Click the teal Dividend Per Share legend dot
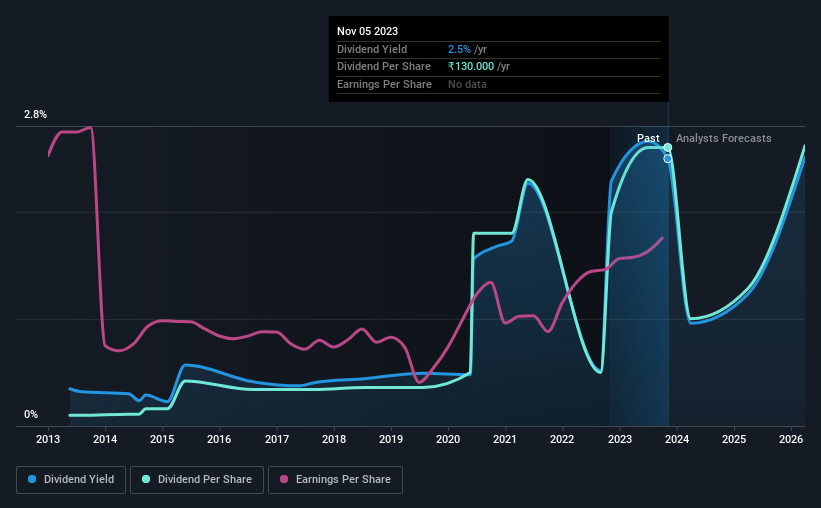821x508 pixels. [146, 479]
